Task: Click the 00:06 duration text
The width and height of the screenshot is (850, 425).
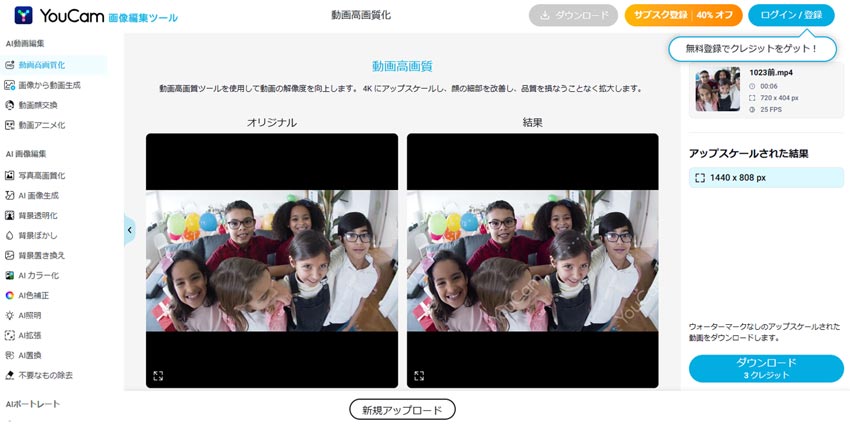Action: [768, 86]
